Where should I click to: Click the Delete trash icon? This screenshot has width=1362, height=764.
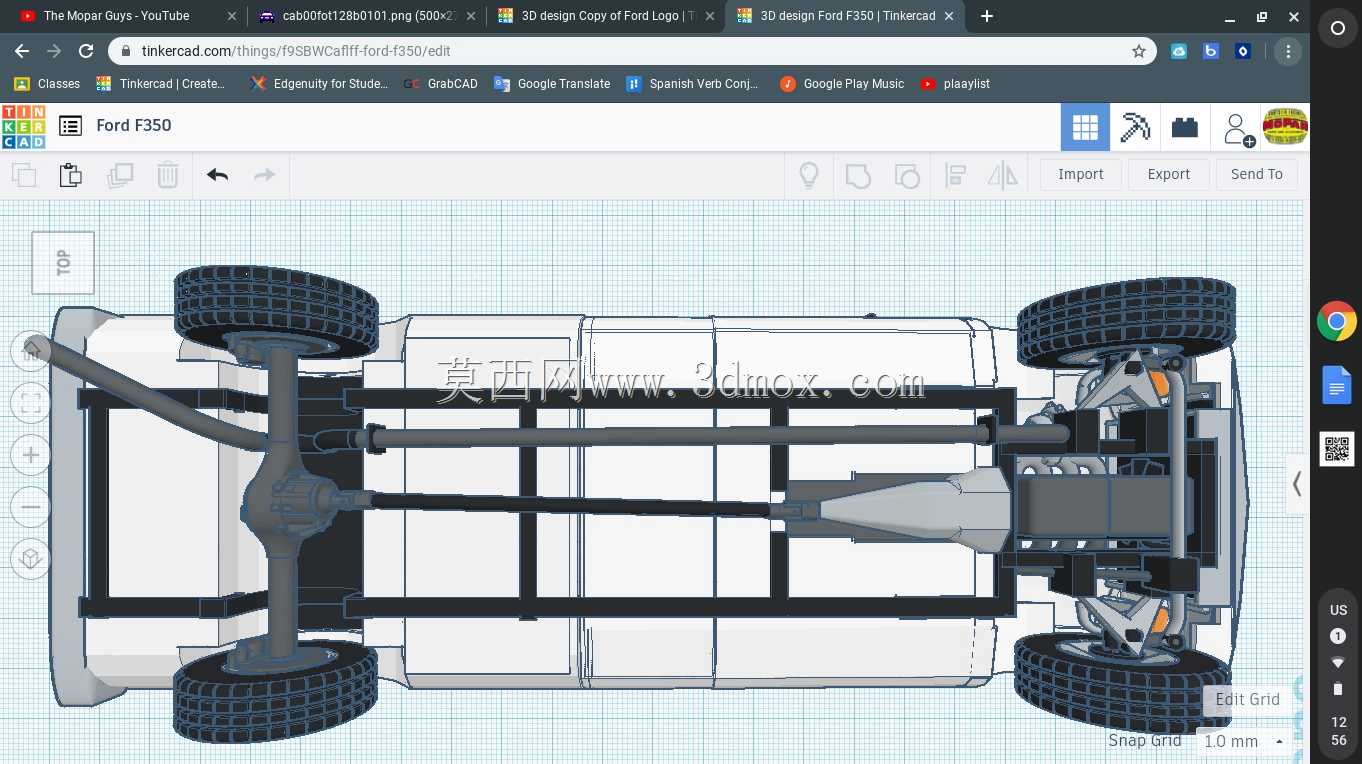coord(168,175)
